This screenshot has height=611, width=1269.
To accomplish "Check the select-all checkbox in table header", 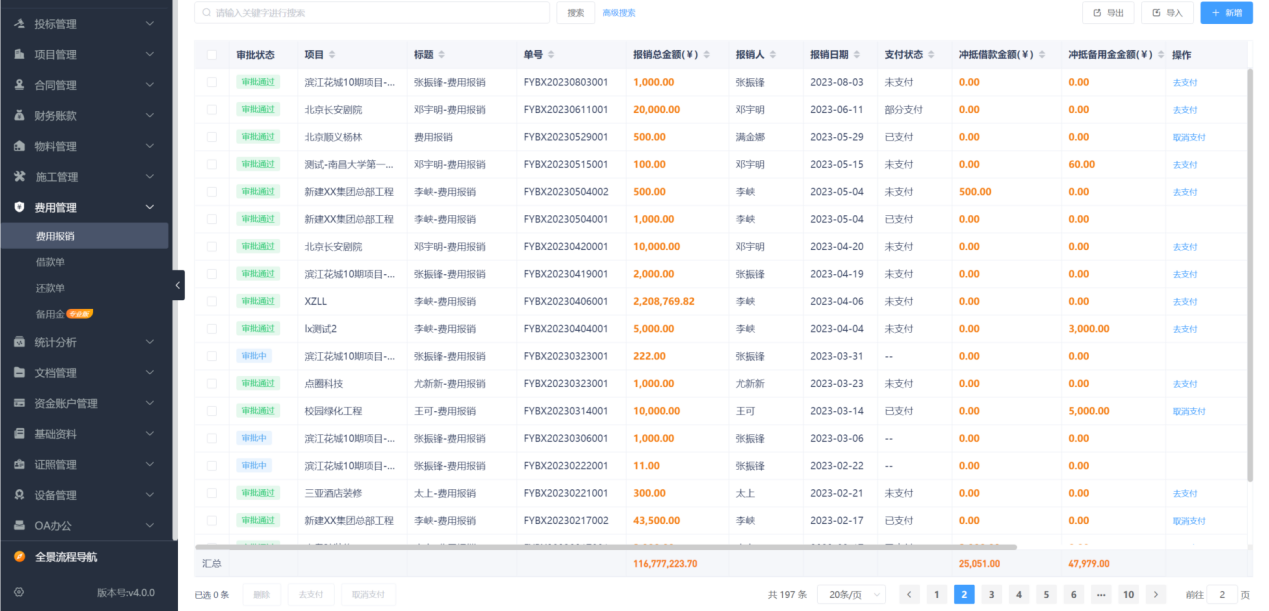I will [x=211, y=55].
